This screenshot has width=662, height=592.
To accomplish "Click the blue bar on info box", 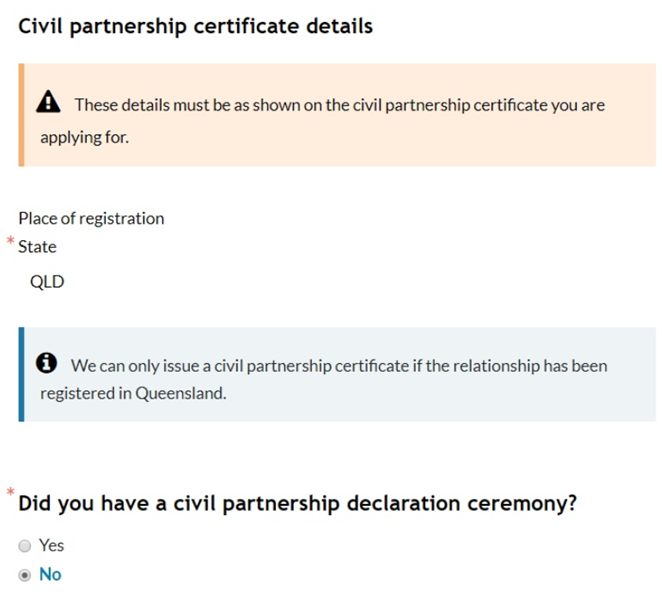I will coord(22,374).
